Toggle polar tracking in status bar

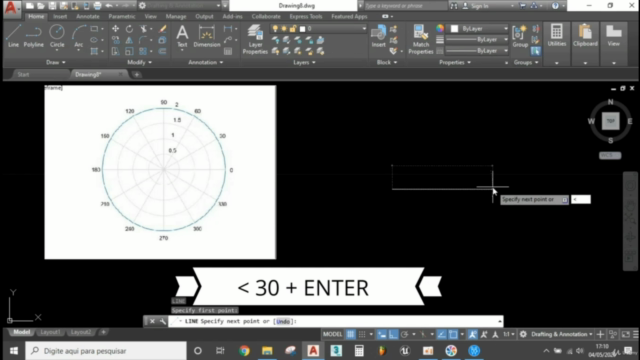pos(404,334)
